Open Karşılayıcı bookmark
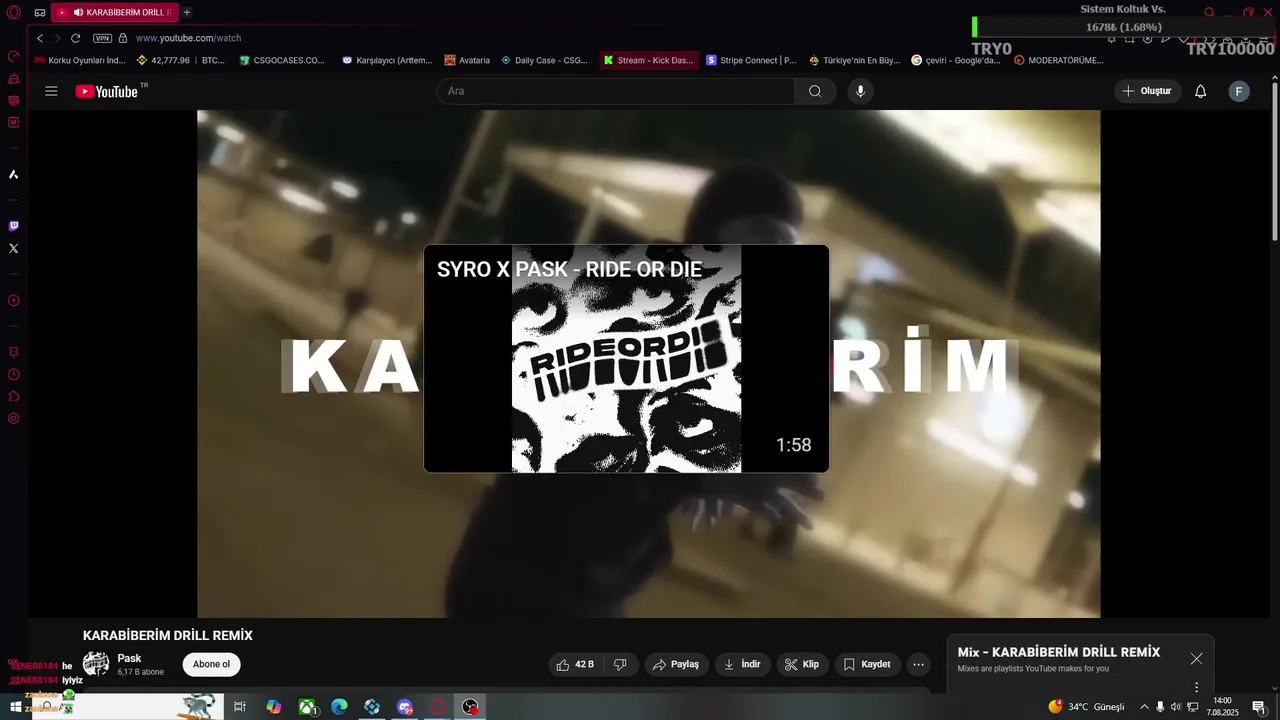 [x=387, y=60]
